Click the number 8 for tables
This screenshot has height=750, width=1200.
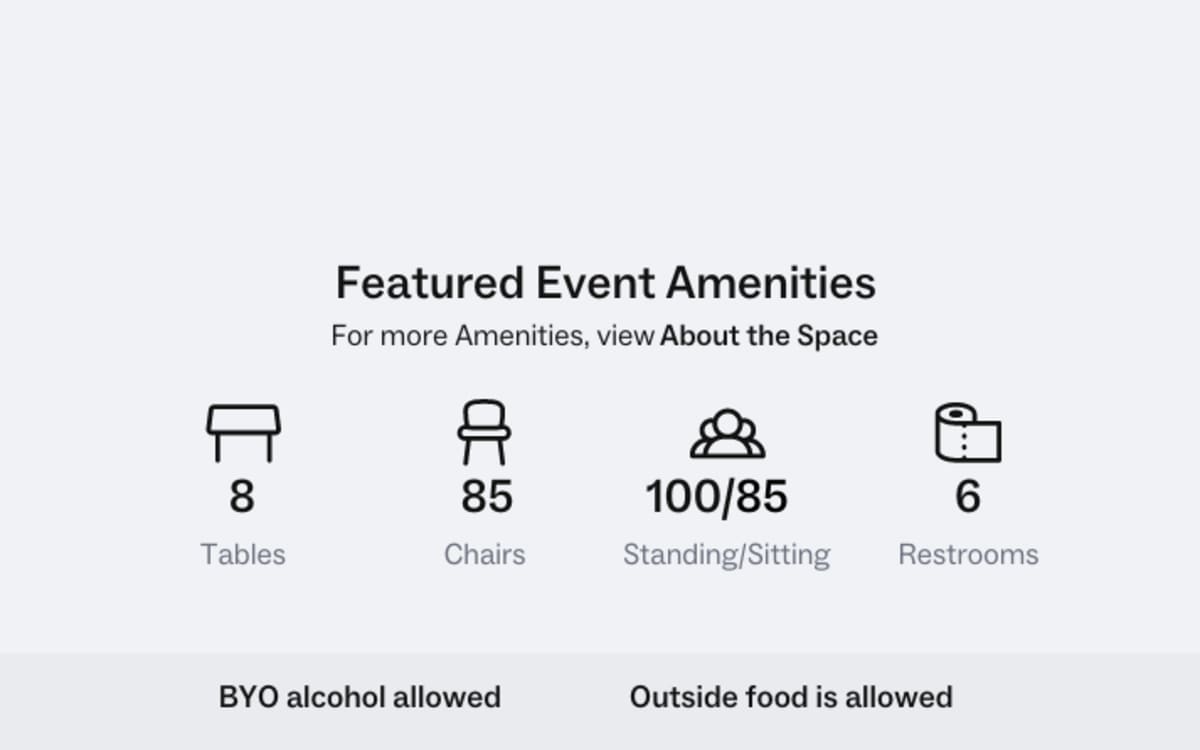[242, 497]
